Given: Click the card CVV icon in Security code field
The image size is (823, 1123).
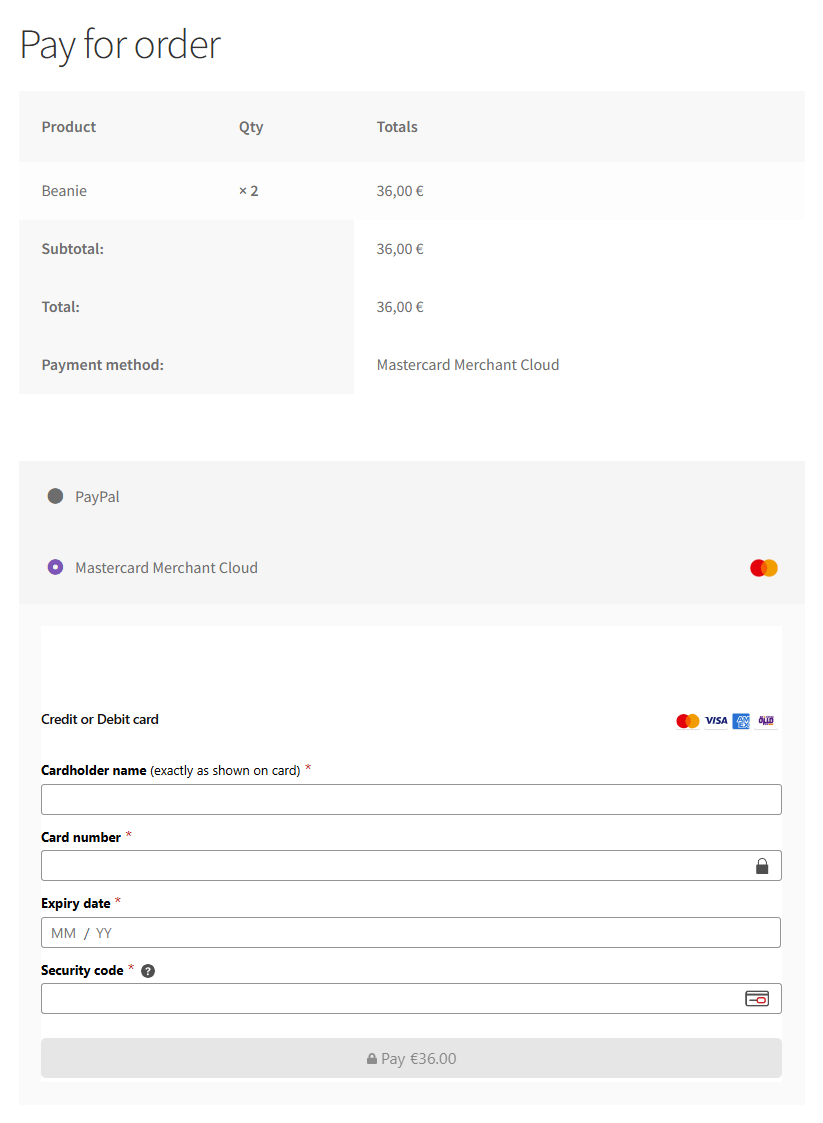Looking at the screenshot, I should (x=757, y=998).
